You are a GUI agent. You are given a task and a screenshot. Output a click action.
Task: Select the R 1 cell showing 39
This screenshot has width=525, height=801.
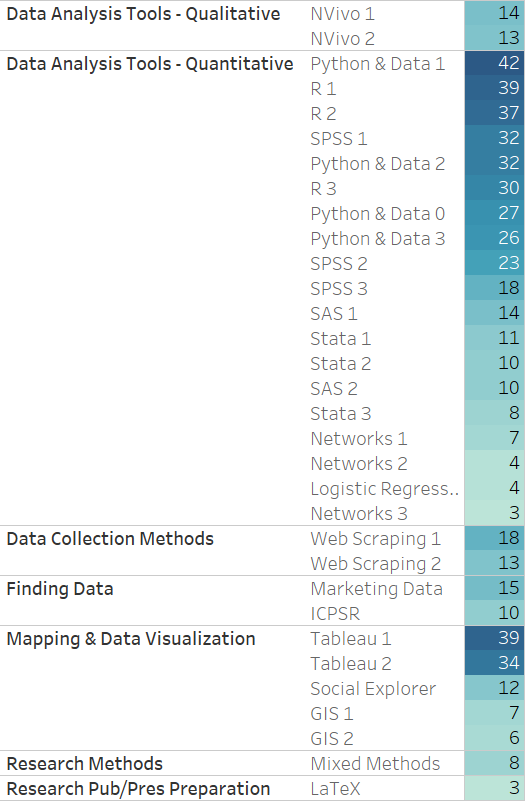pos(495,89)
